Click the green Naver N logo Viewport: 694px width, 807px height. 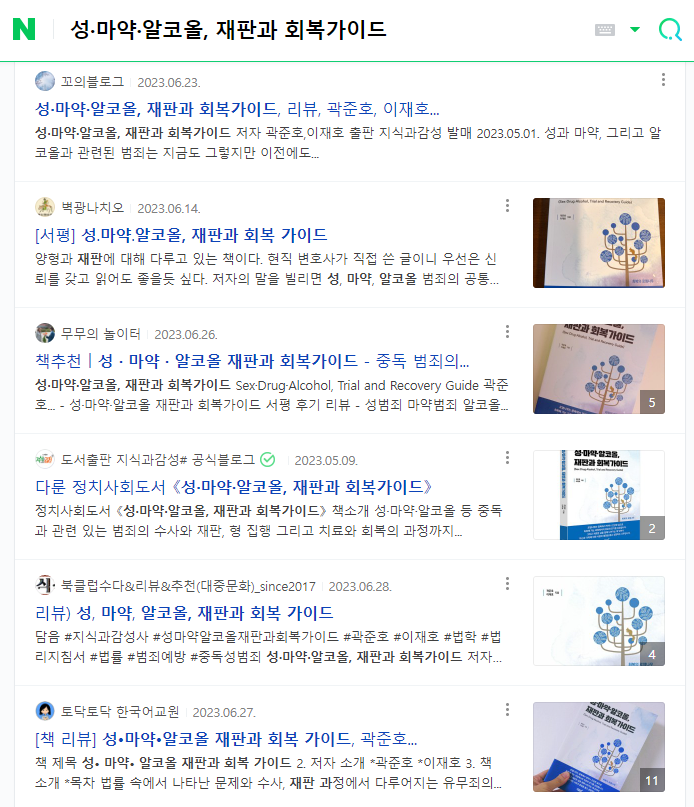(24, 29)
